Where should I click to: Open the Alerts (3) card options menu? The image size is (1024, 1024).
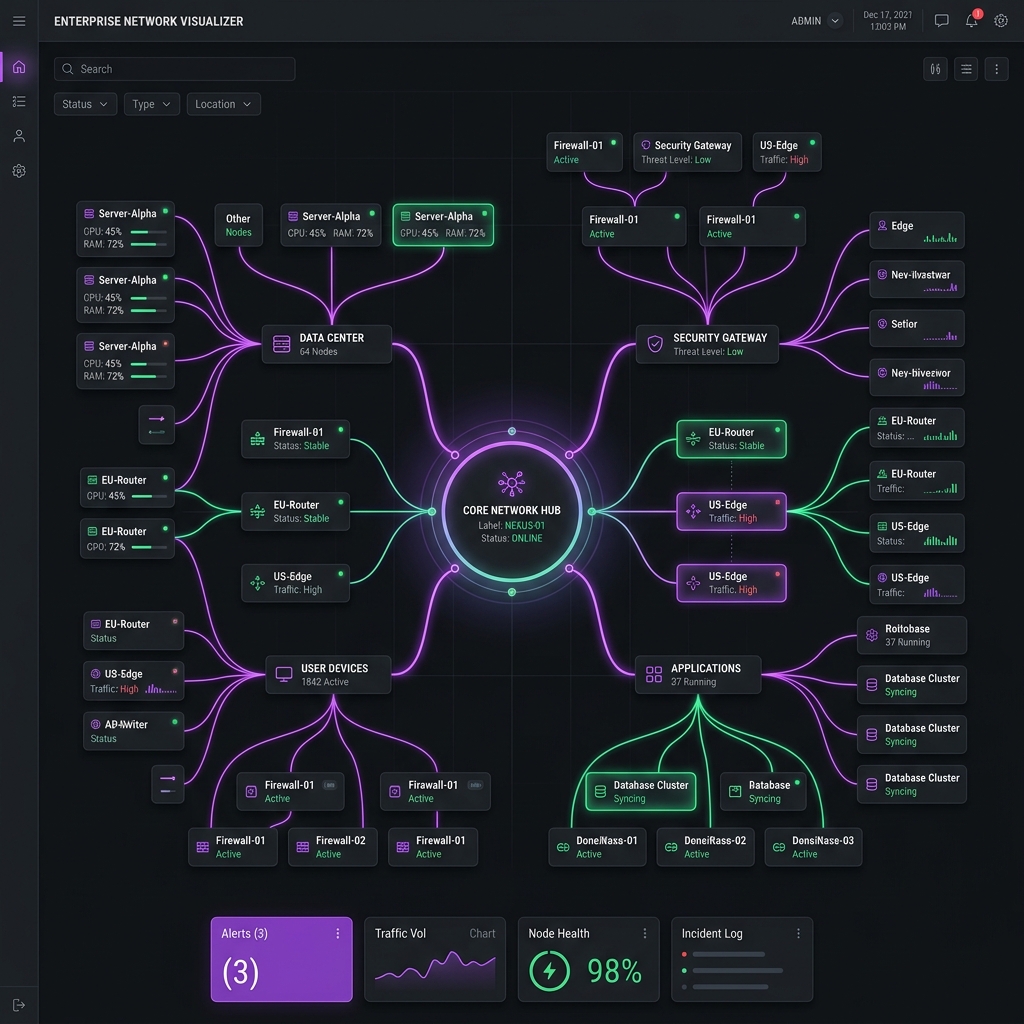pos(338,933)
